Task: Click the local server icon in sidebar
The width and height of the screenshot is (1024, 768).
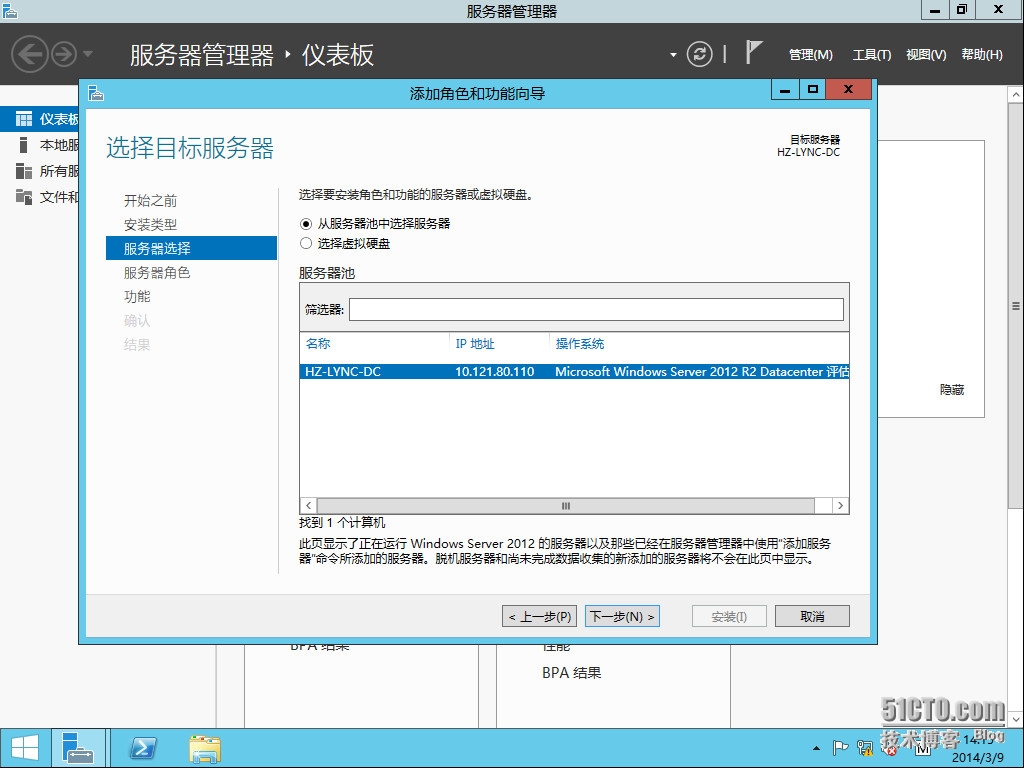Action: pyautogui.click(x=24, y=145)
